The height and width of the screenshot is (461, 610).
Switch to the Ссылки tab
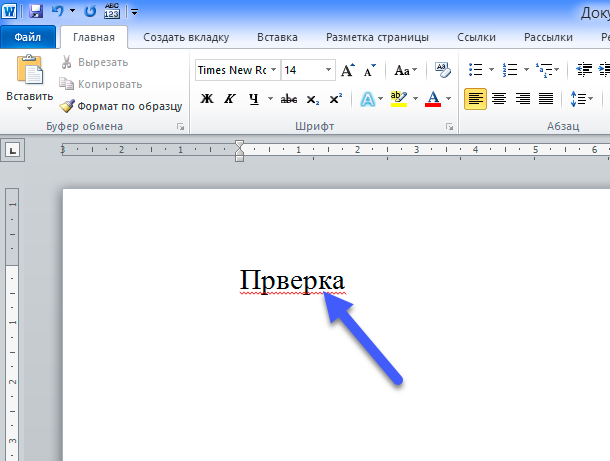click(x=476, y=37)
